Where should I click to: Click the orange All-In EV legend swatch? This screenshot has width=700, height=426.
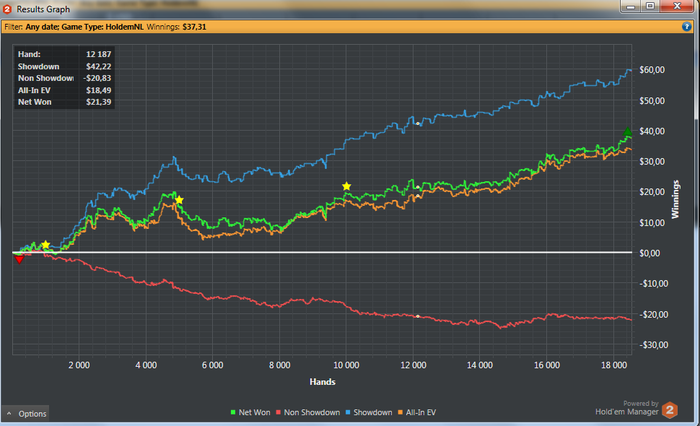point(400,412)
